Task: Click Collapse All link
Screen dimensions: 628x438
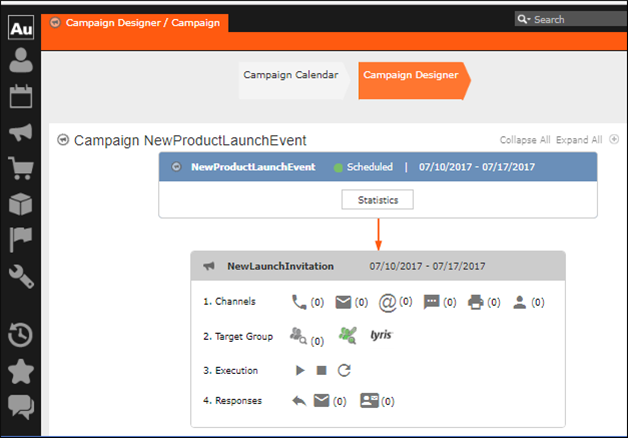Action: point(525,140)
